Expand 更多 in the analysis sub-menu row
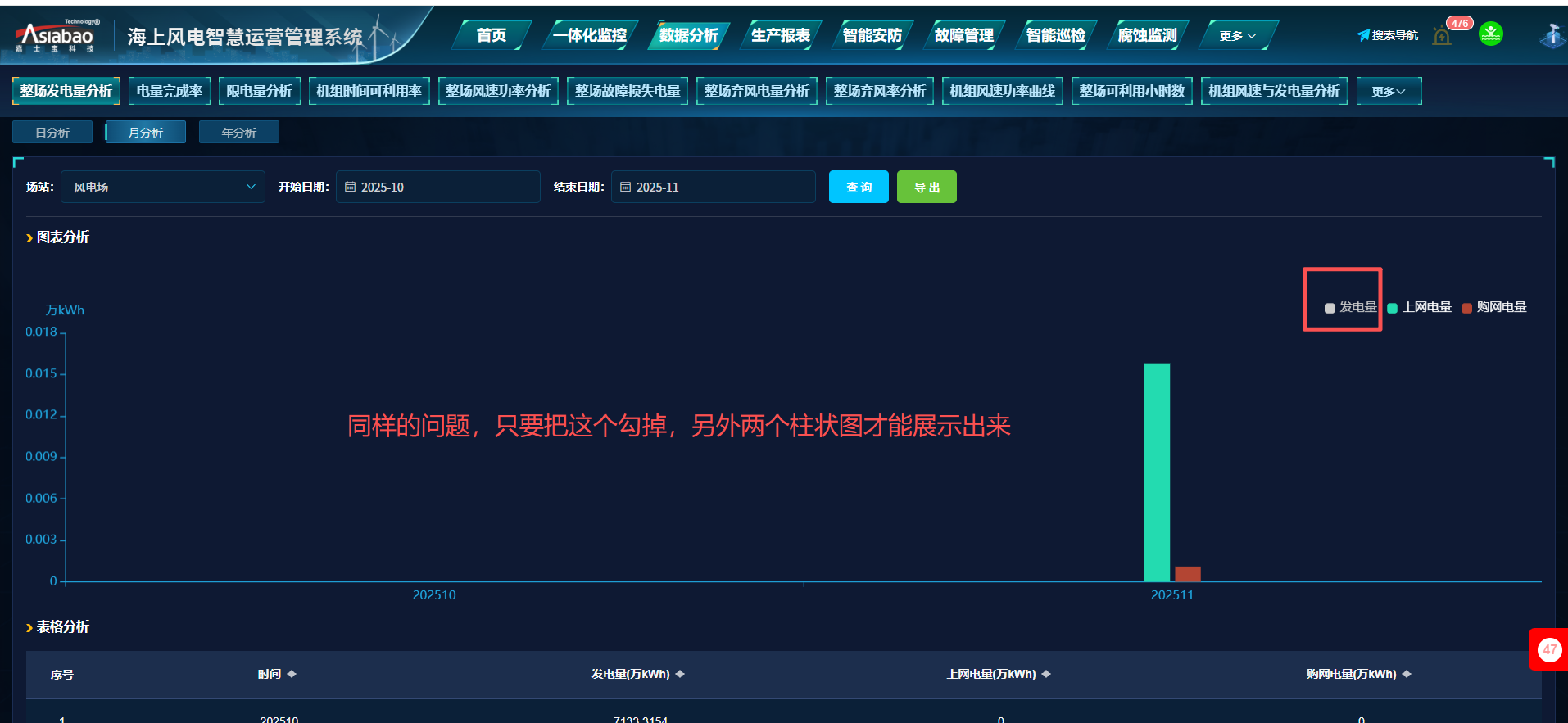 pyautogui.click(x=1389, y=91)
